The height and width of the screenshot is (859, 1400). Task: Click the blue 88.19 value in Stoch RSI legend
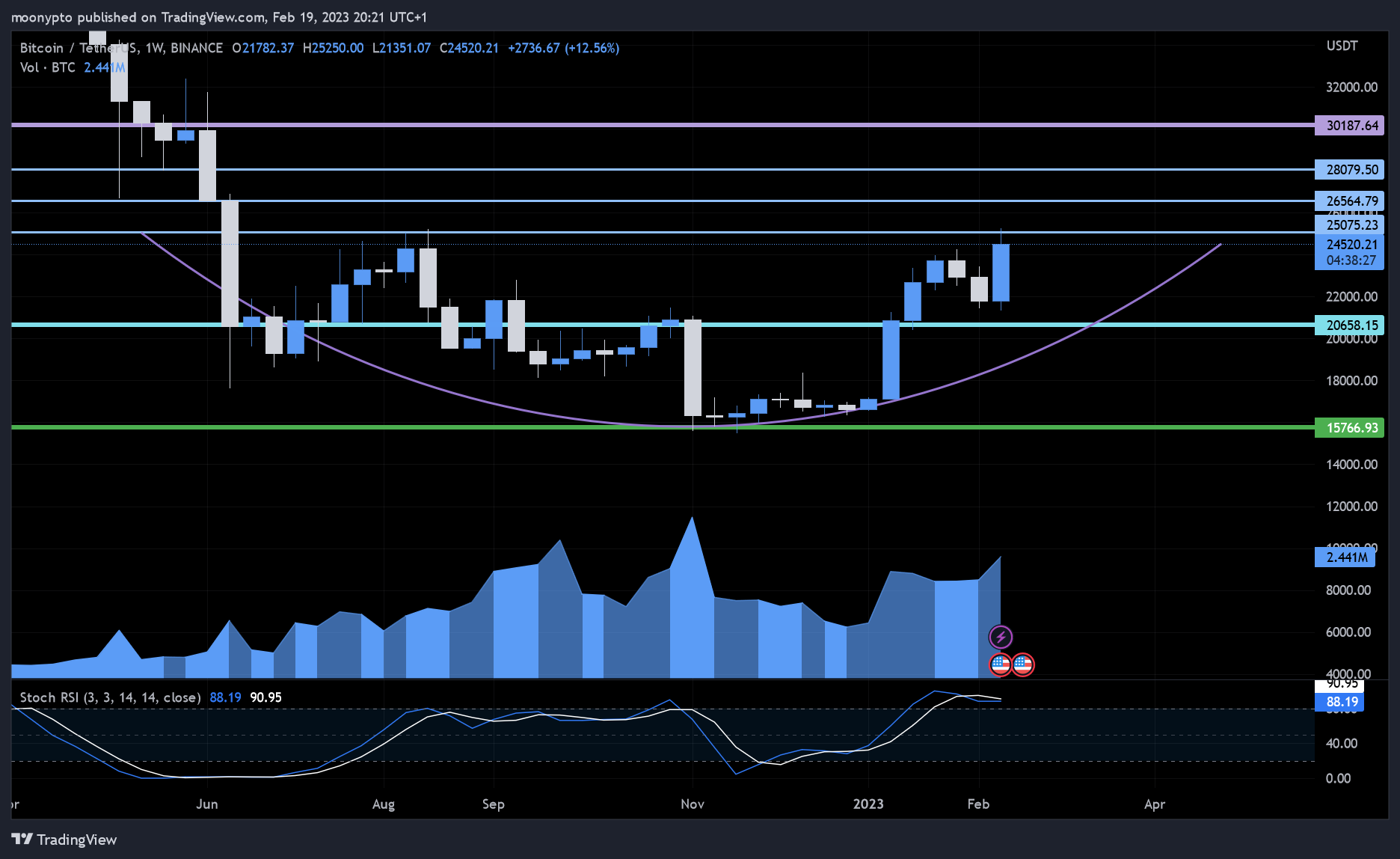tap(225, 697)
